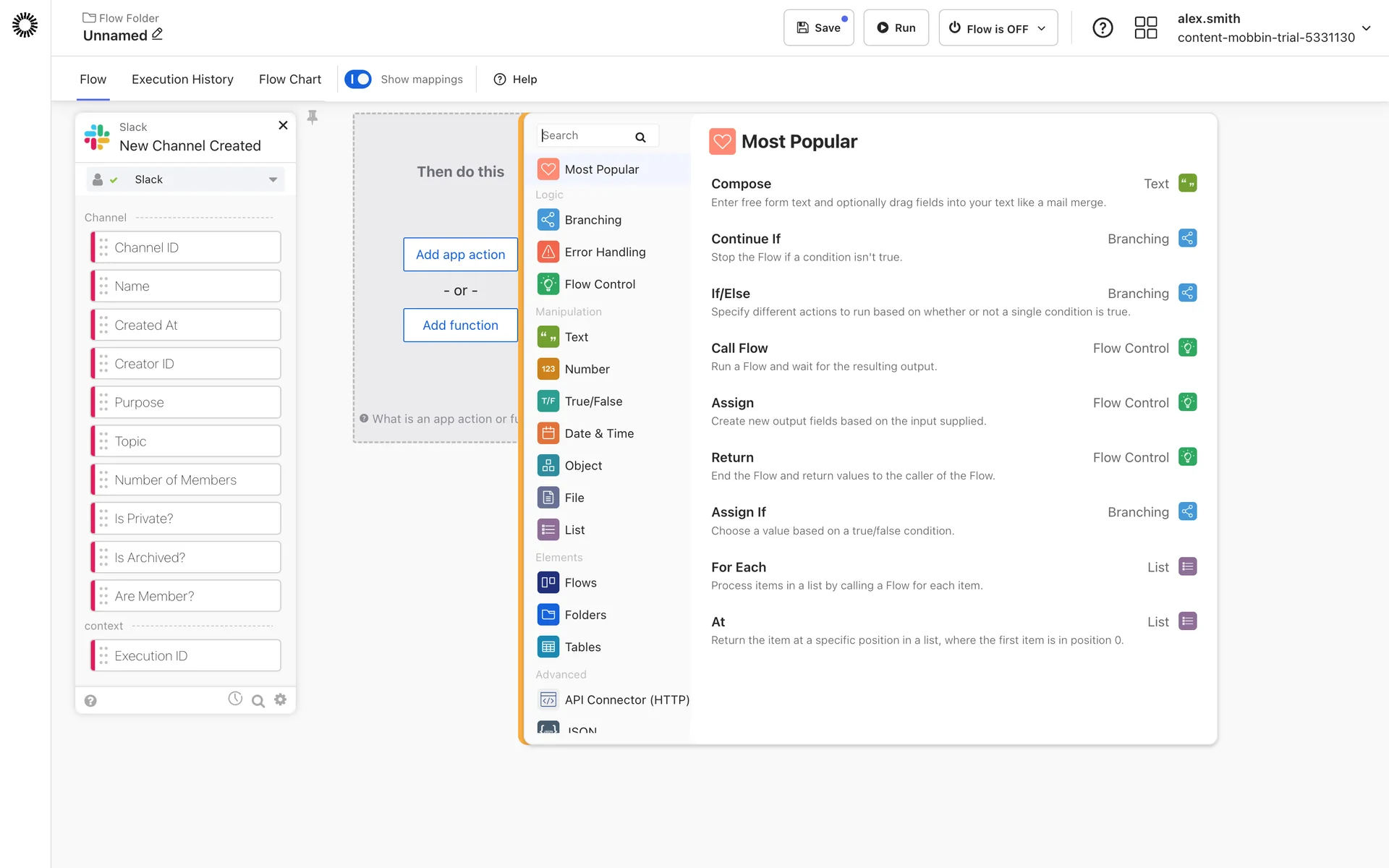
Task: Open the Date & Time function category
Action: 599,433
